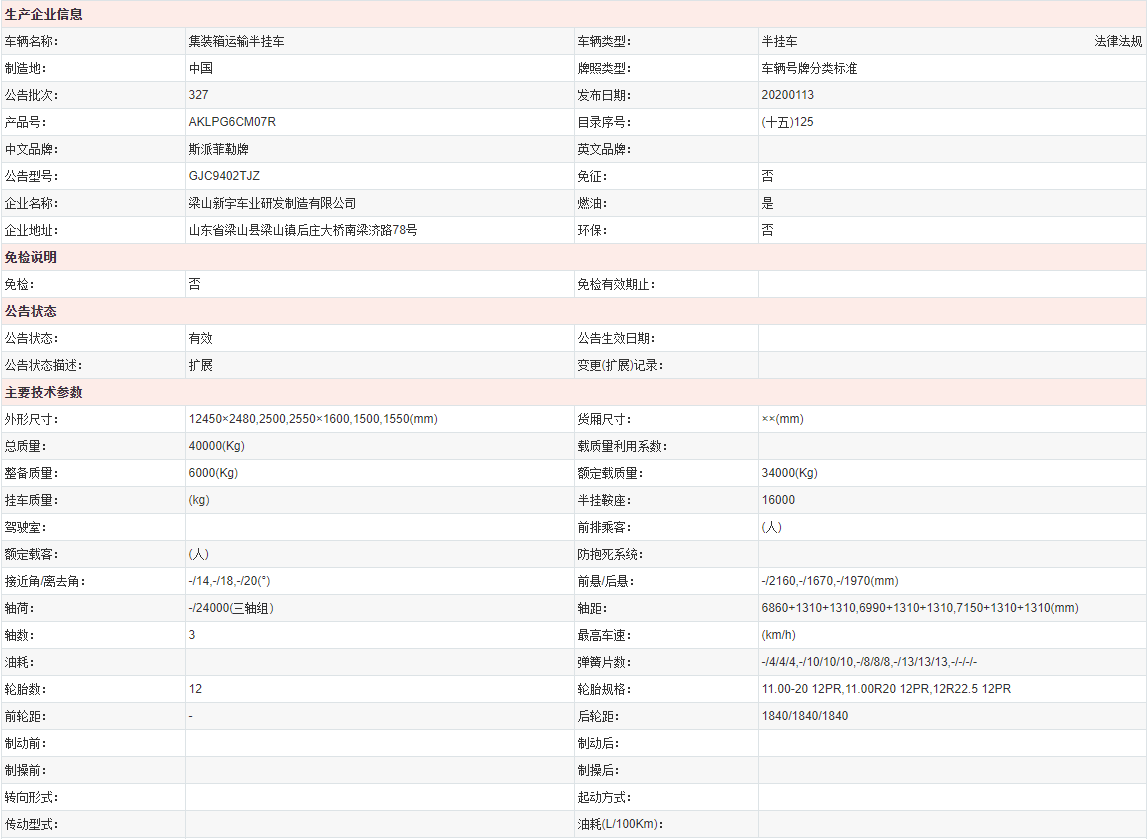
Task: Click the rated load 34000(Kg) value
Action: (x=789, y=473)
